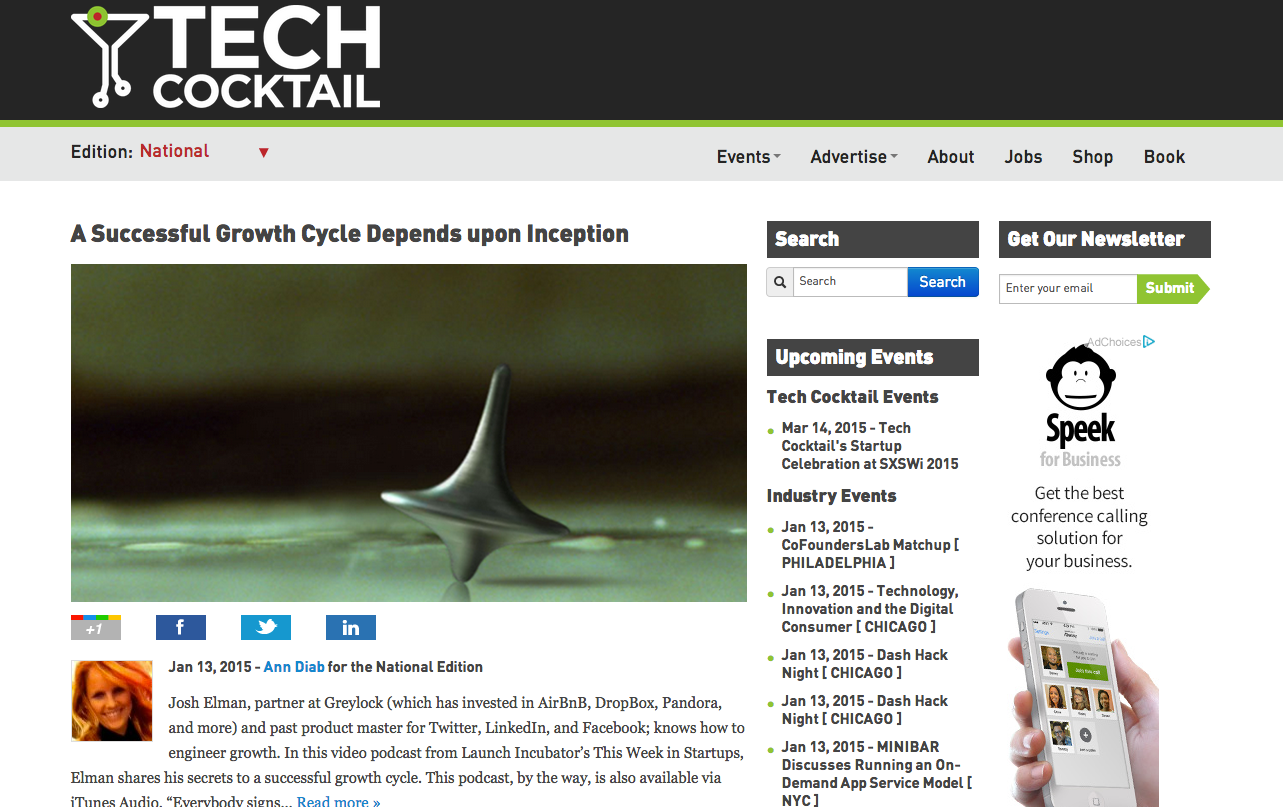Share the article on LinkedIn

pos(351,627)
